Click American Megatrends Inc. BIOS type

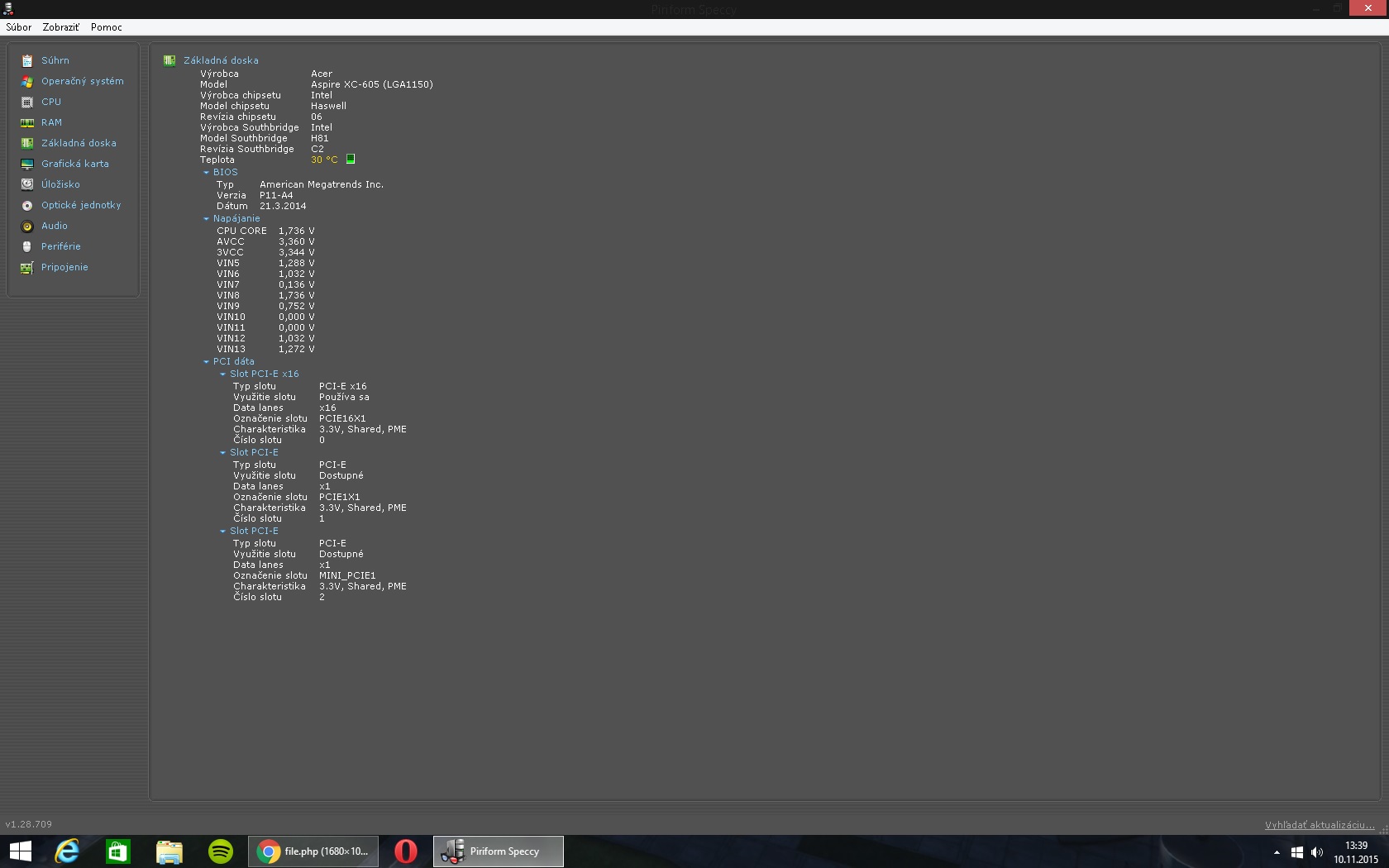[x=322, y=184]
